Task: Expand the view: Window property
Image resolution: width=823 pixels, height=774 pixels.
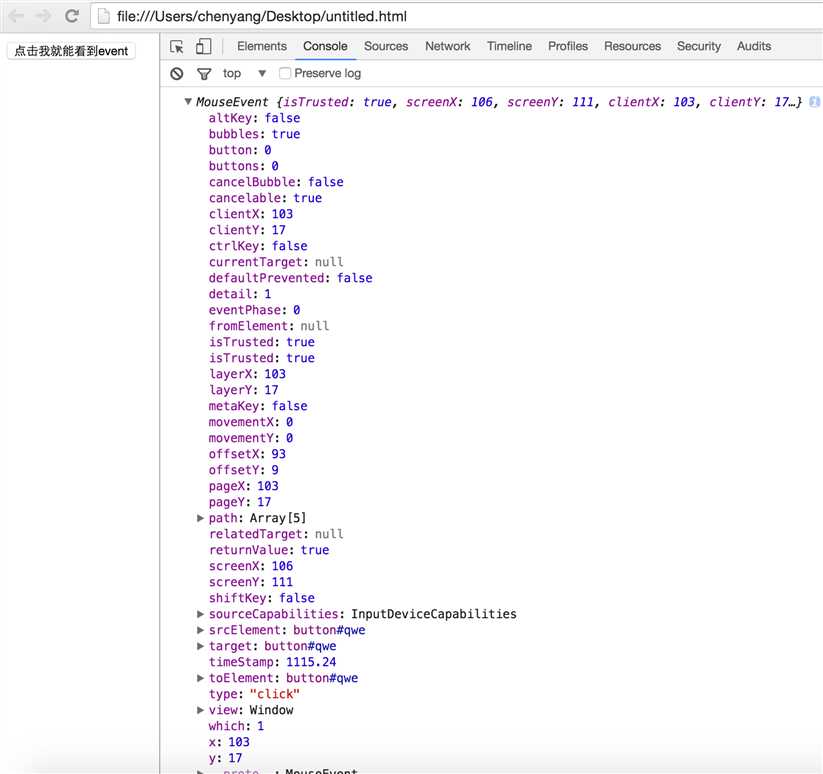Action: tap(200, 710)
